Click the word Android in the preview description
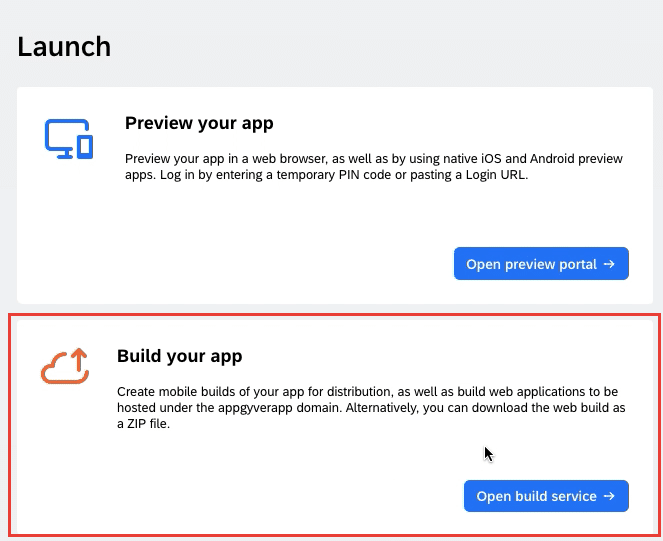The image size is (663, 541). click(552, 159)
